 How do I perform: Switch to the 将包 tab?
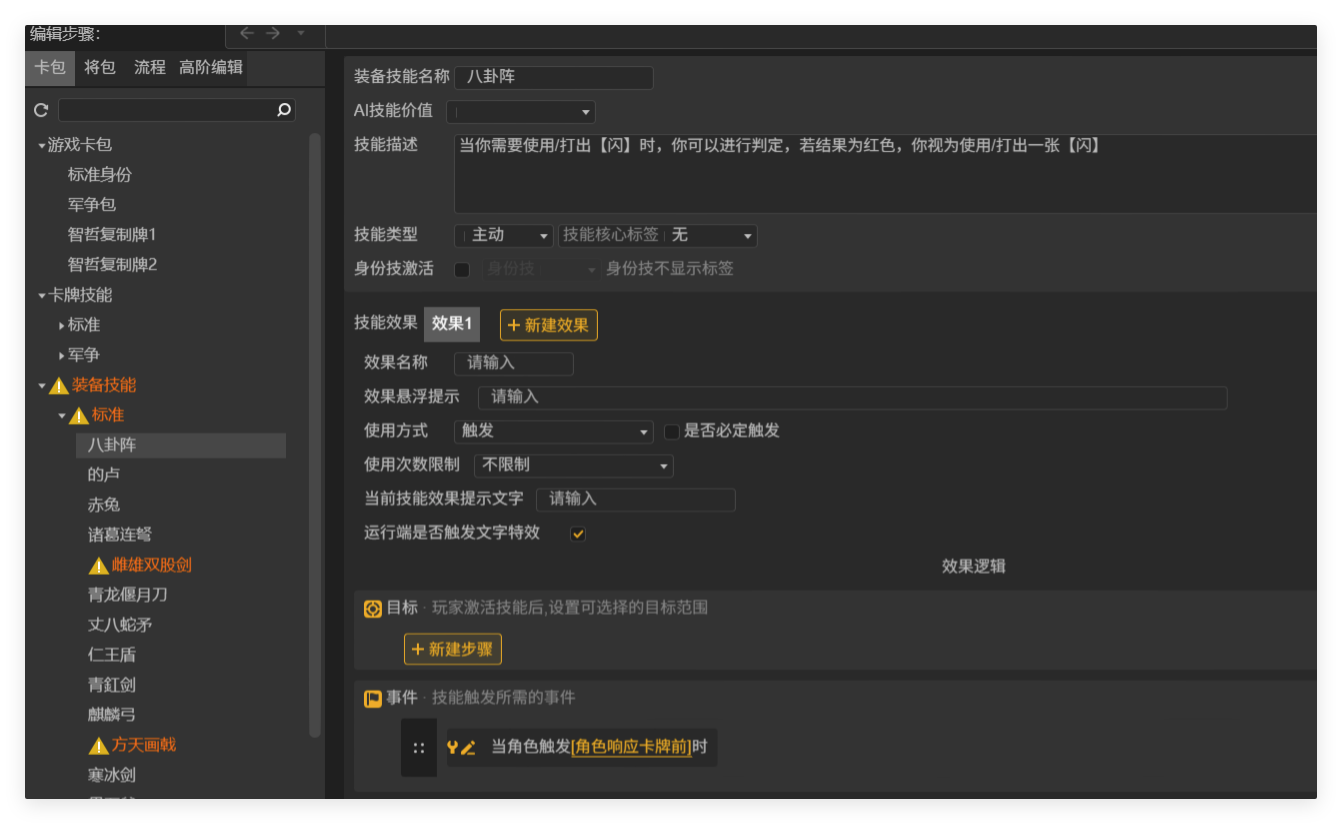click(x=99, y=68)
